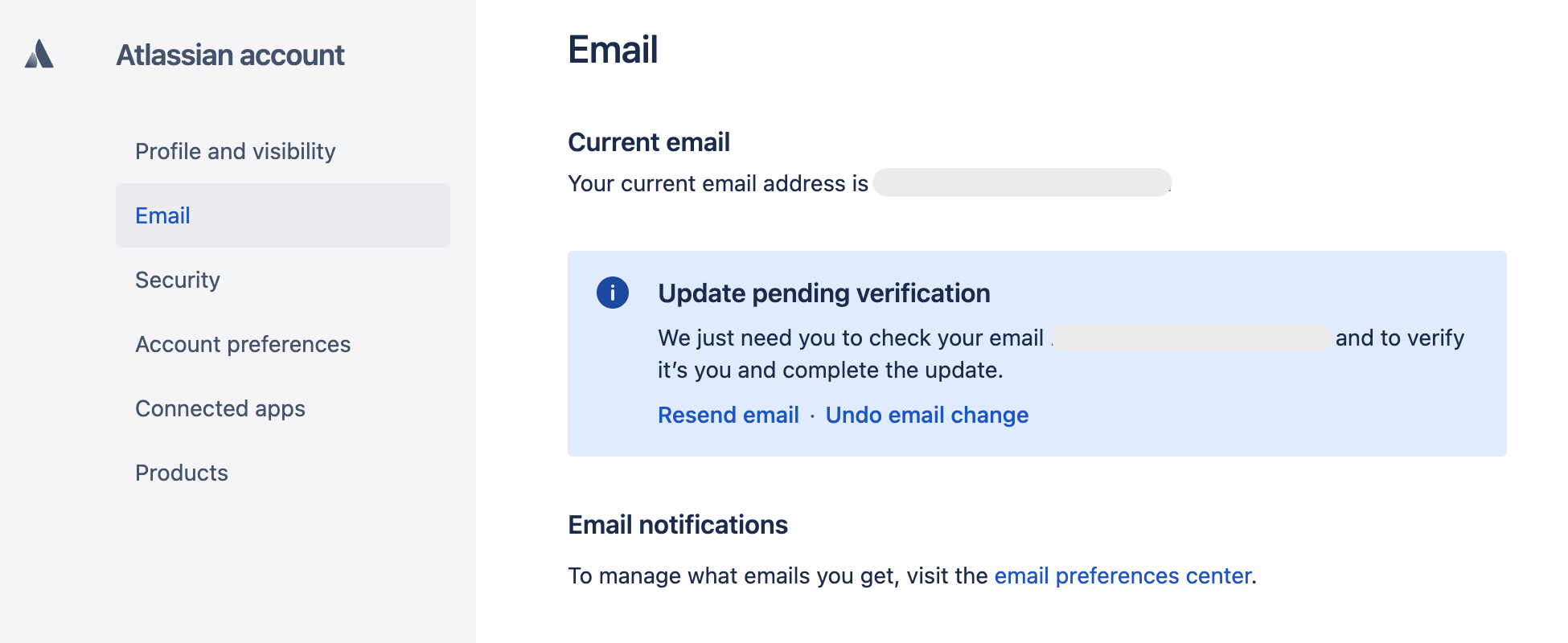Click the redacted pending email in banner

[1190, 338]
